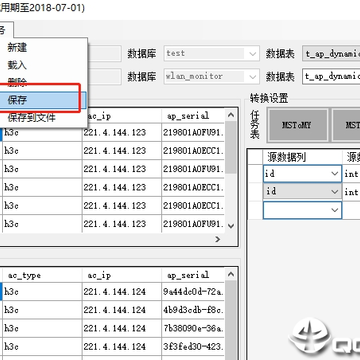This screenshot has width=360, height=360.
Task: Click the scroll up arrow of bottom table
Action: [231, 275]
